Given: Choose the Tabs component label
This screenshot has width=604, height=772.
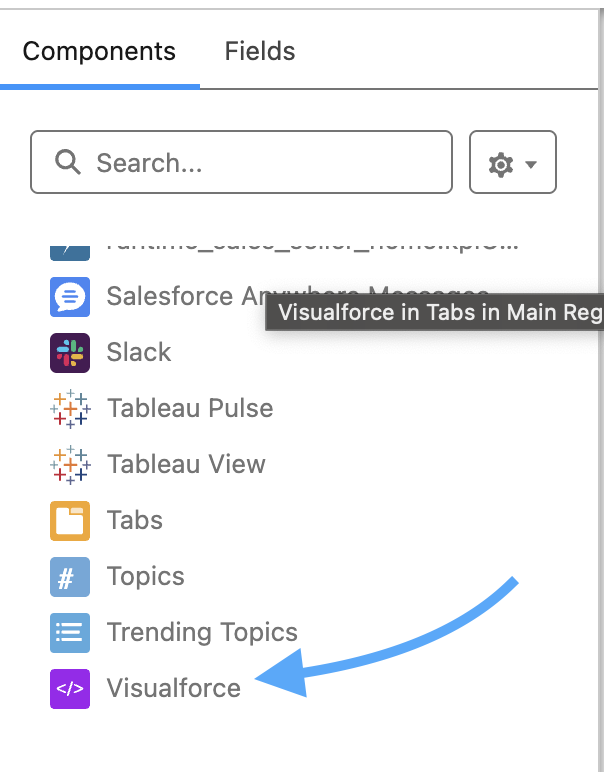Looking at the screenshot, I should click(x=135, y=520).
